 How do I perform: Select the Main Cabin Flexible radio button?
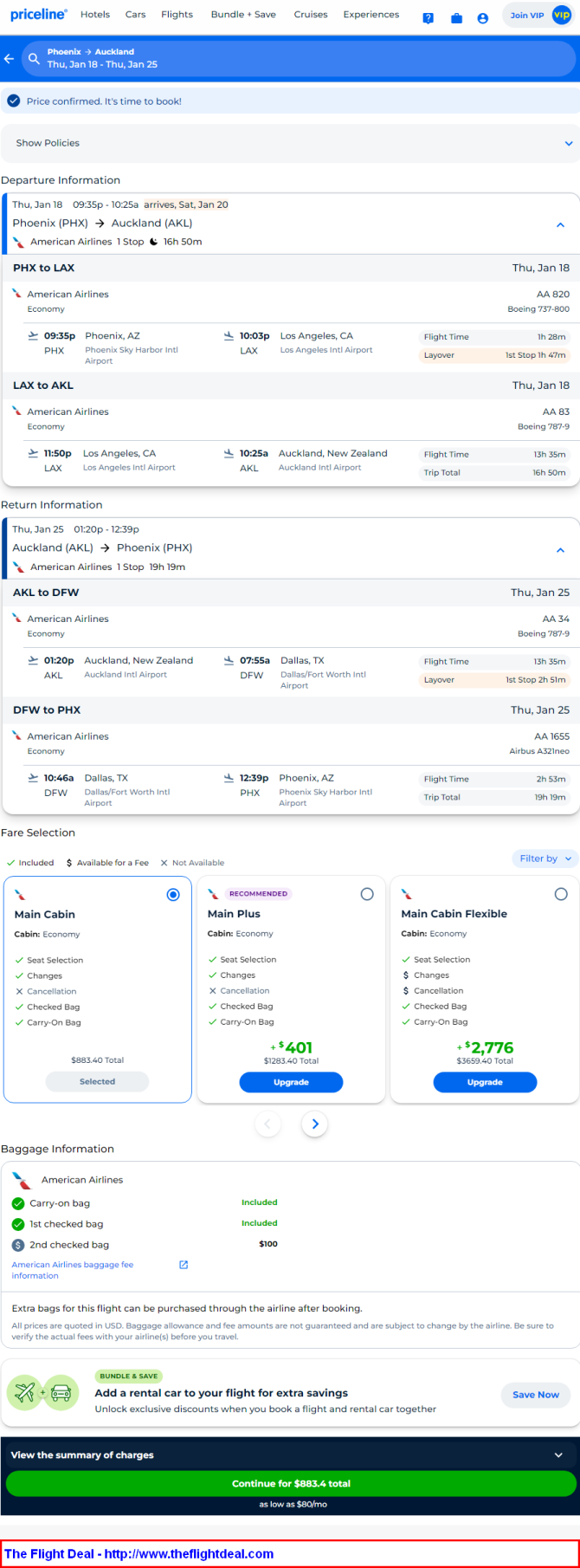(561, 894)
